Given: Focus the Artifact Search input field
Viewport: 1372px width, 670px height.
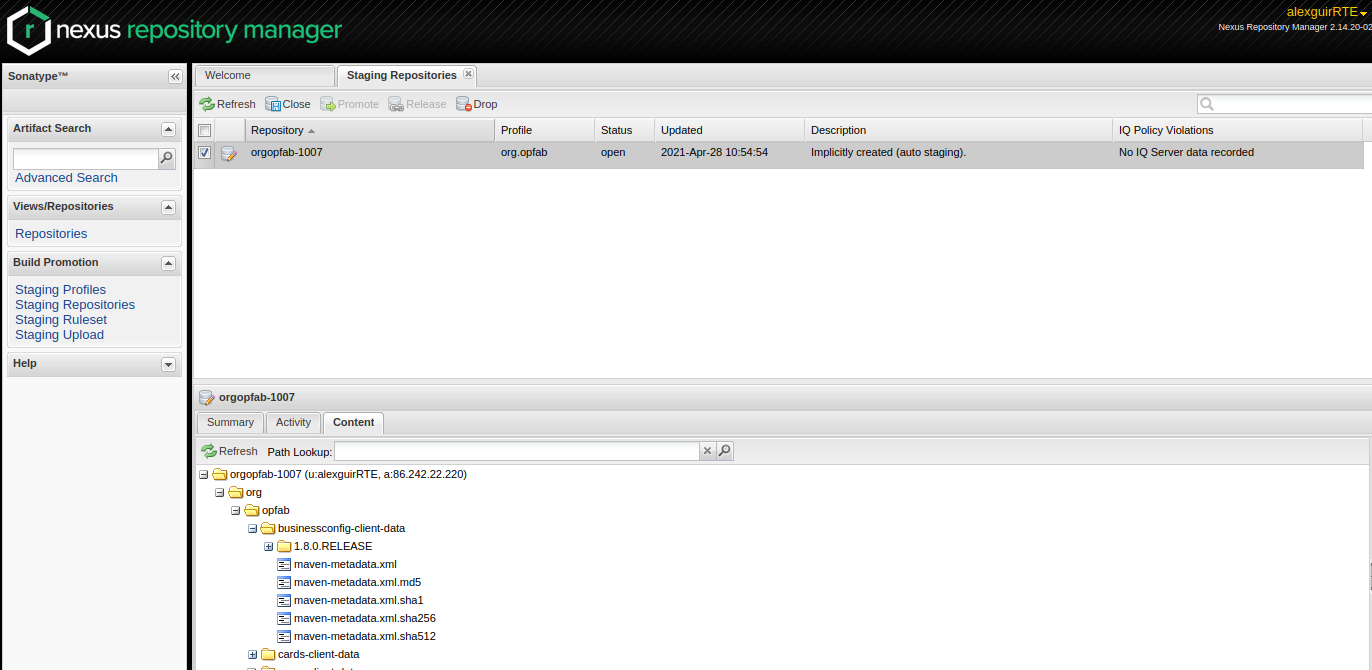Looking at the screenshot, I should (x=86, y=158).
